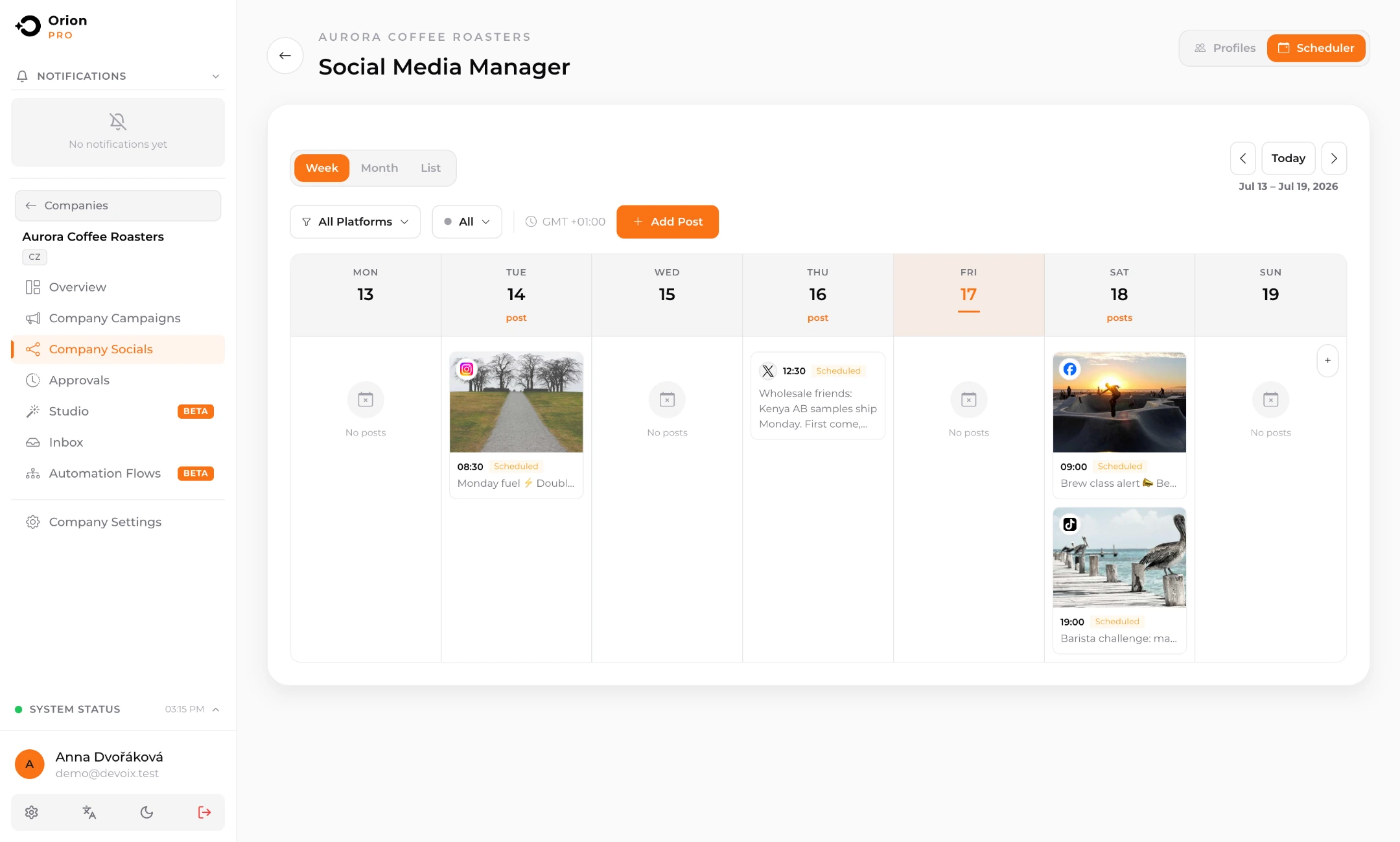Screen dimensions: 1400x842
Task: Click the Overview layout icon
Action: coord(32,287)
